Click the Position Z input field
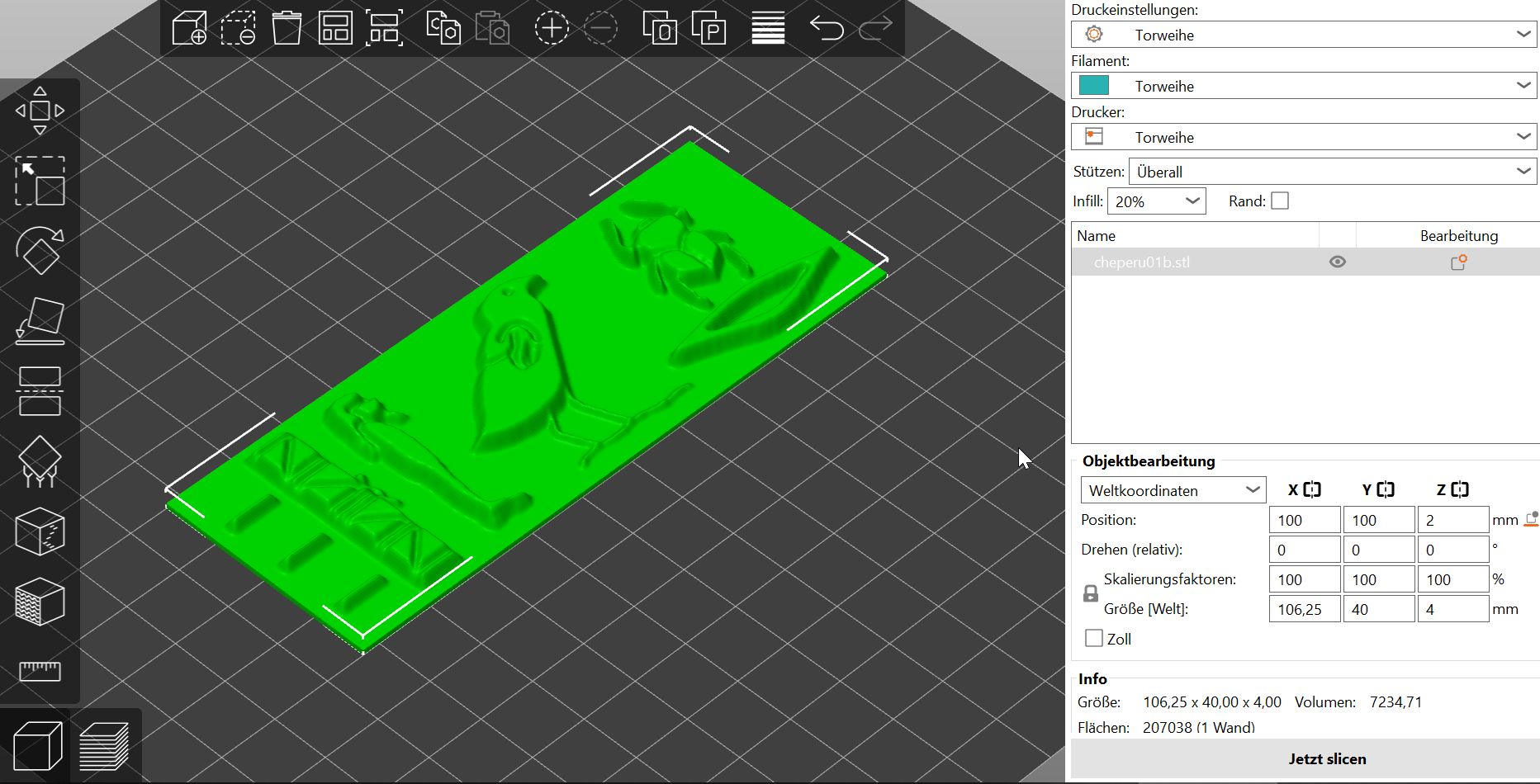 1453,520
